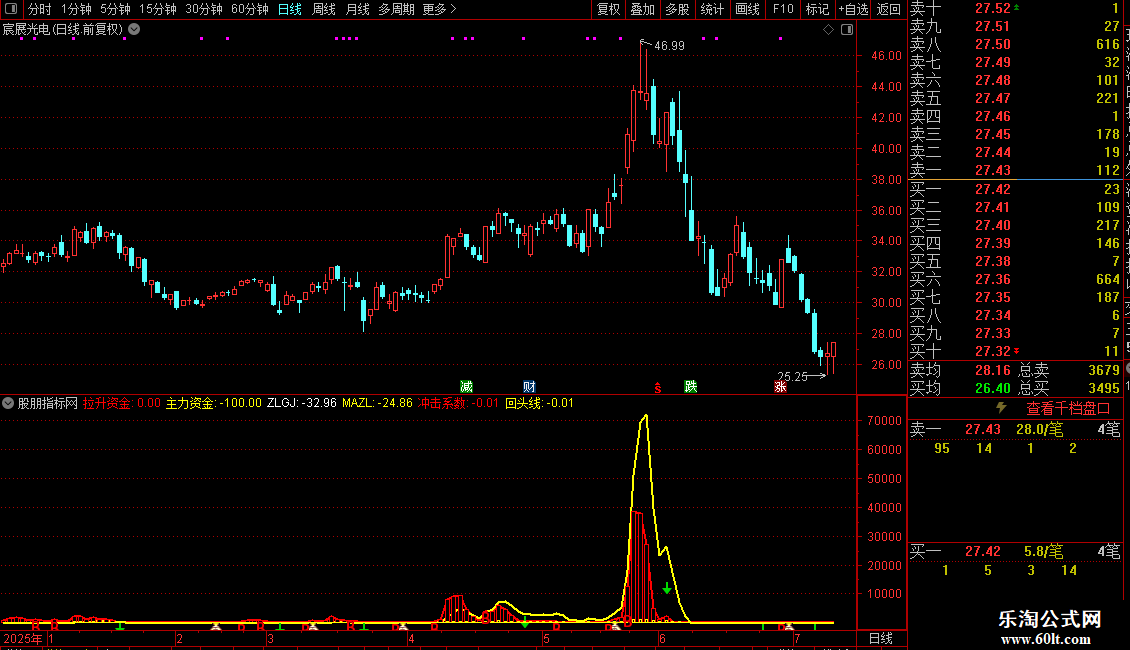Expand the 更多 periods menu
The width and height of the screenshot is (1130, 650).
(x=440, y=9)
